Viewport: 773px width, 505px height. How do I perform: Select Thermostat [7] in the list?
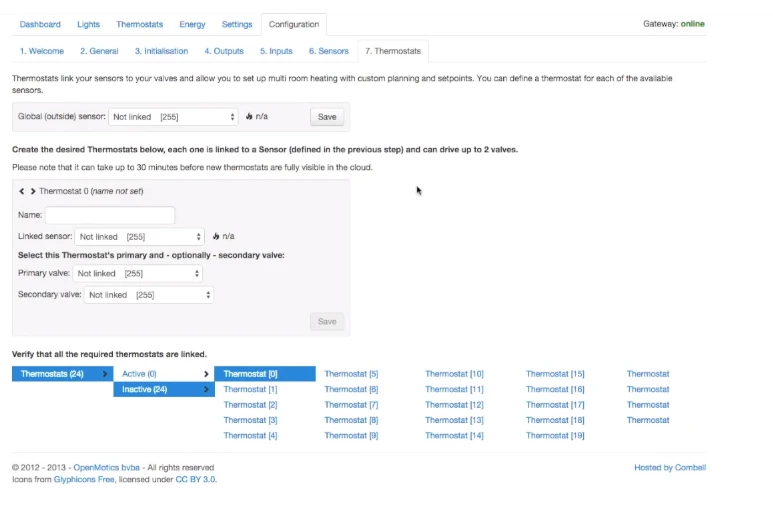(351, 405)
